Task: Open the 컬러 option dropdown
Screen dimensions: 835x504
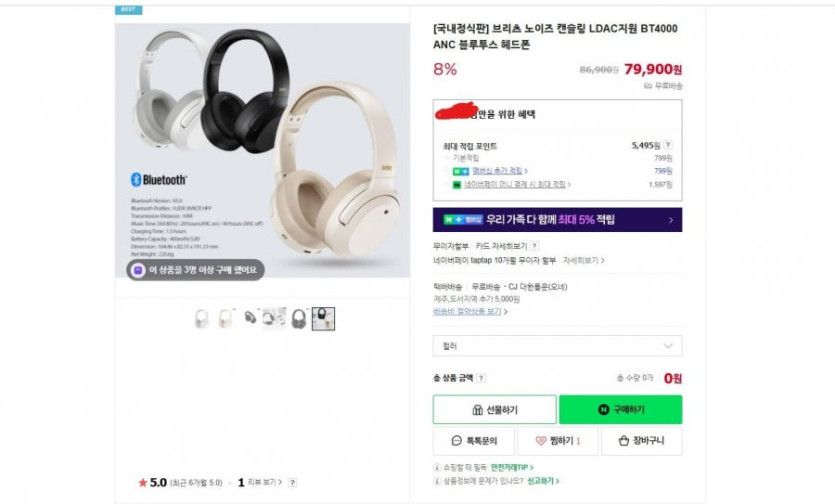Action: coord(558,346)
